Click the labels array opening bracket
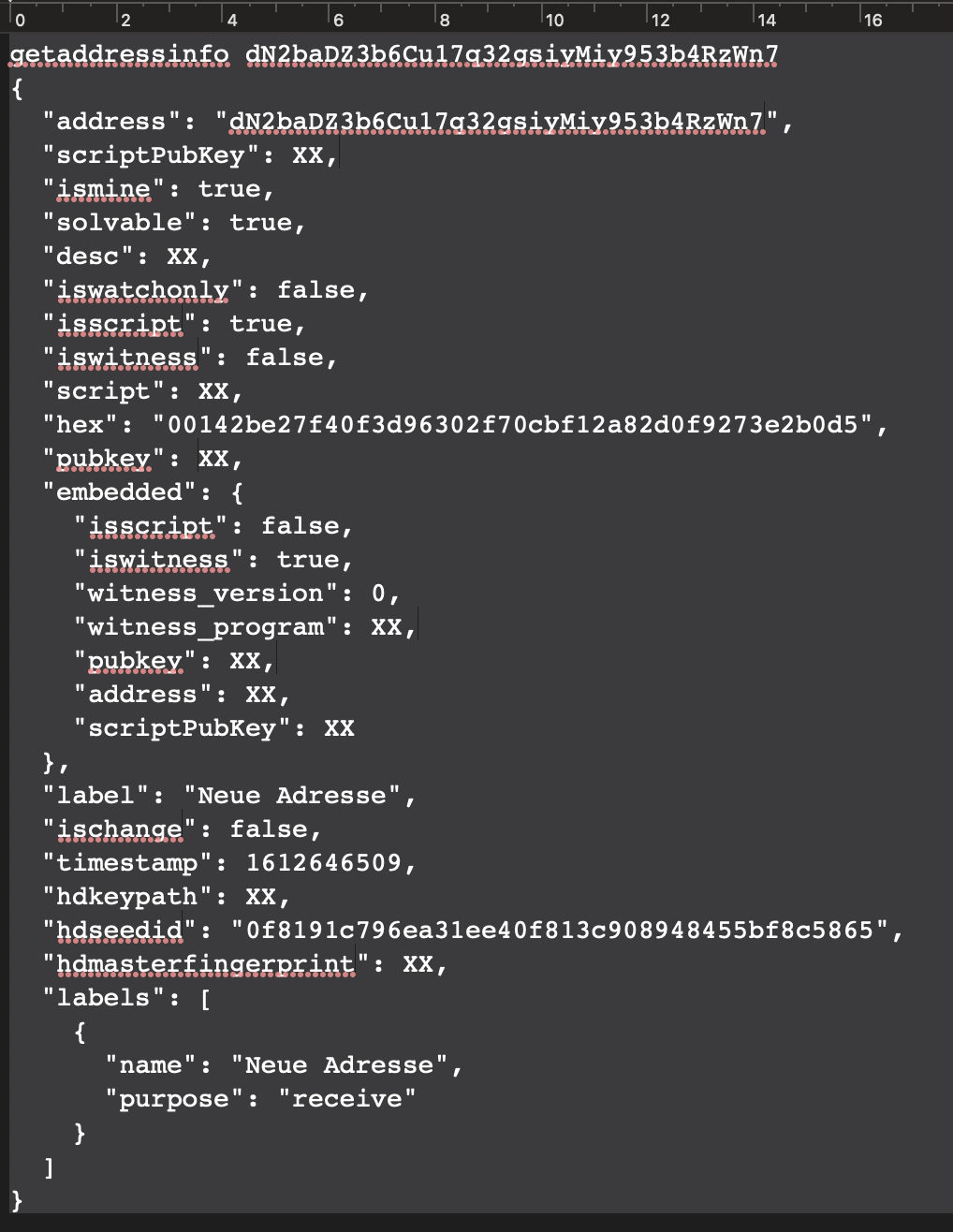 tap(206, 998)
